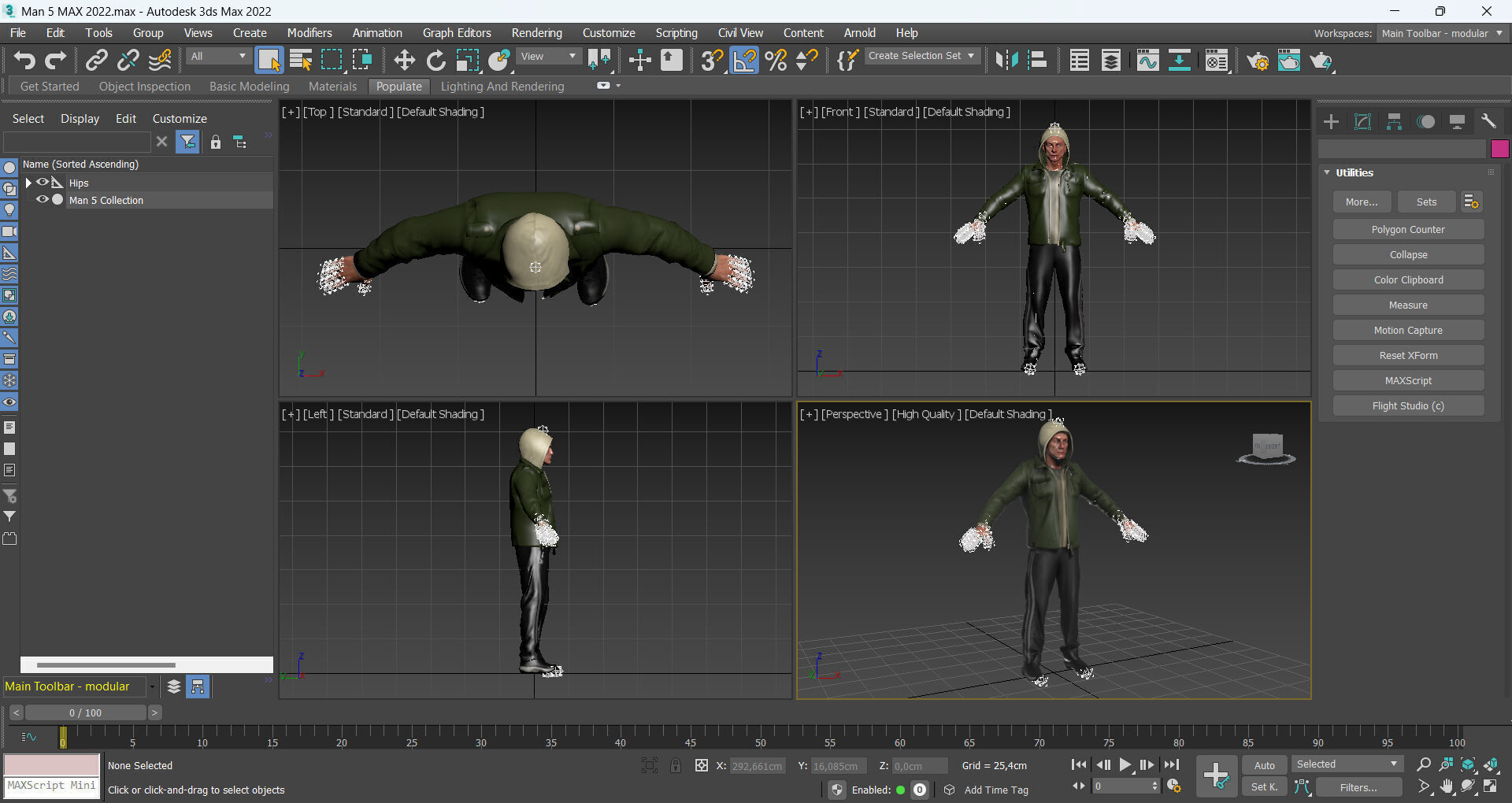Image resolution: width=1512 pixels, height=803 pixels.
Task: Open the Modifiers menu
Action: coord(309,33)
